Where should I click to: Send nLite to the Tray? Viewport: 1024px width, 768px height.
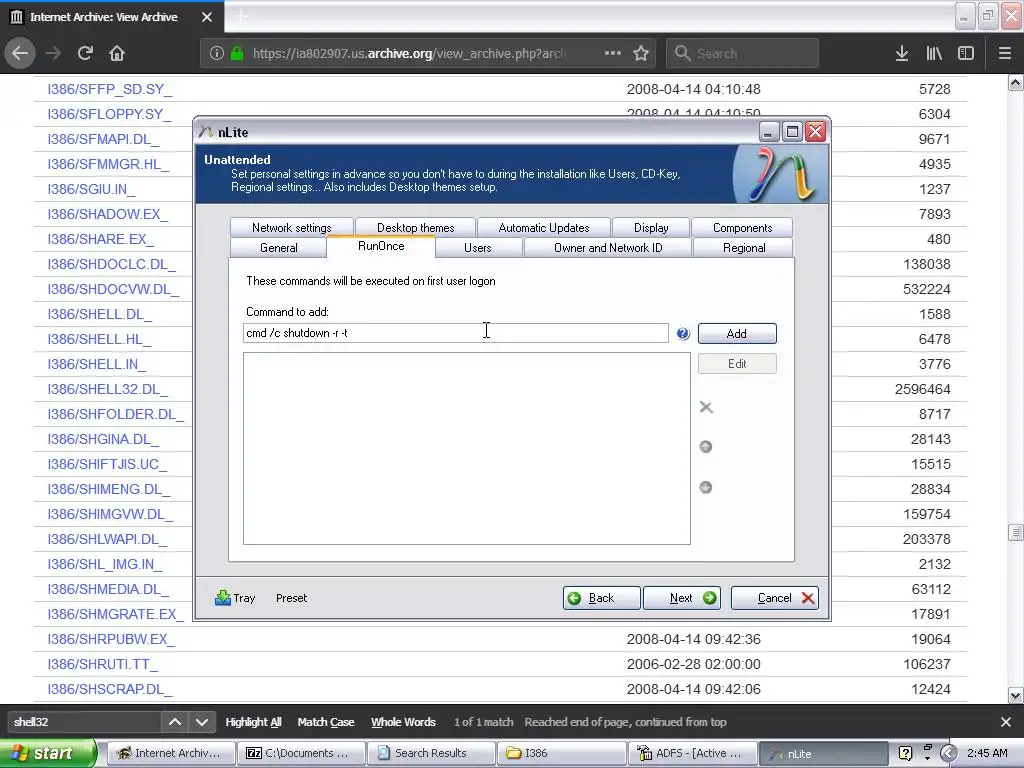click(x=235, y=598)
